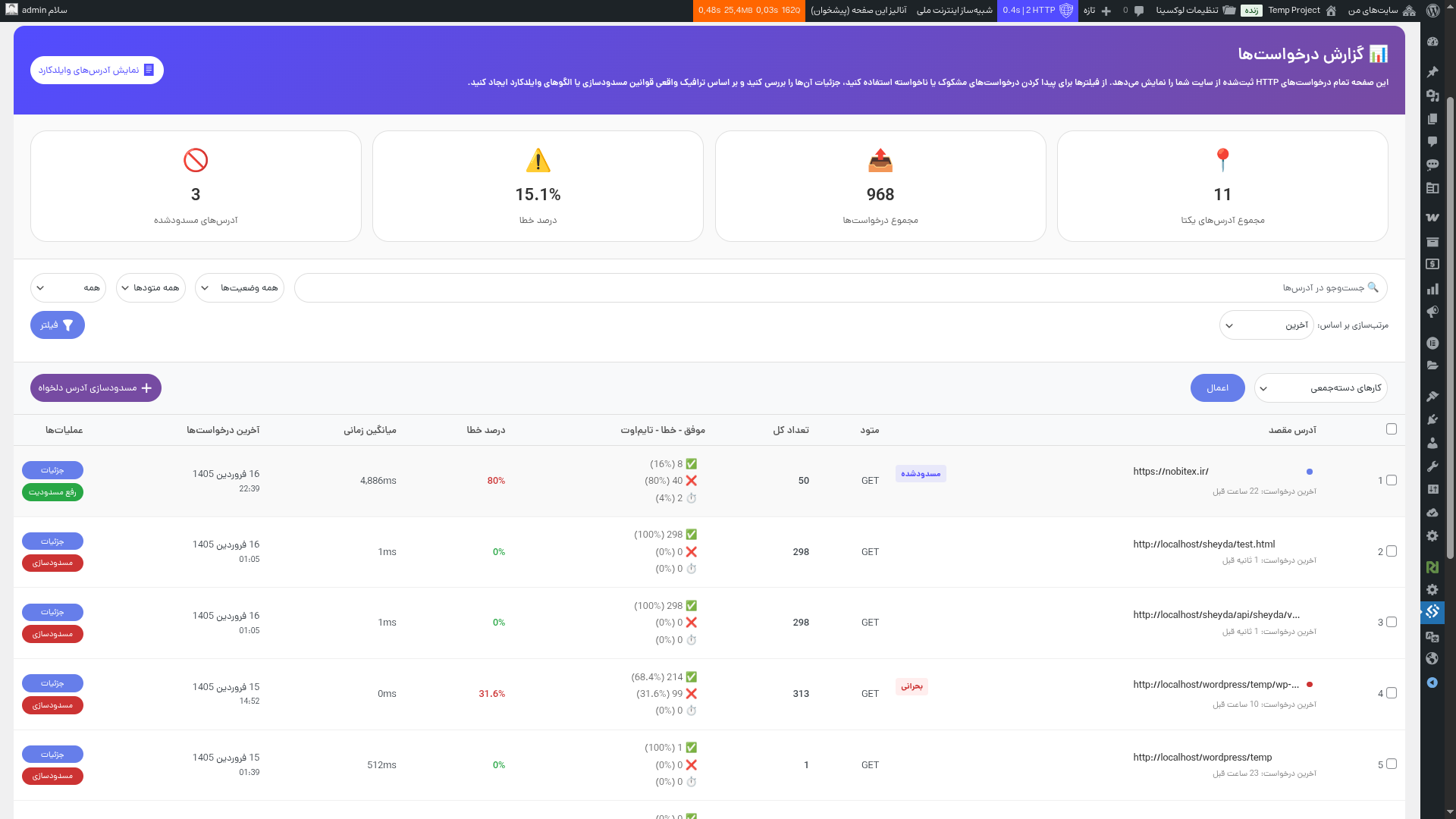
Task: Open HTTP 0.4s monitor in admin bar
Action: [1037, 11]
